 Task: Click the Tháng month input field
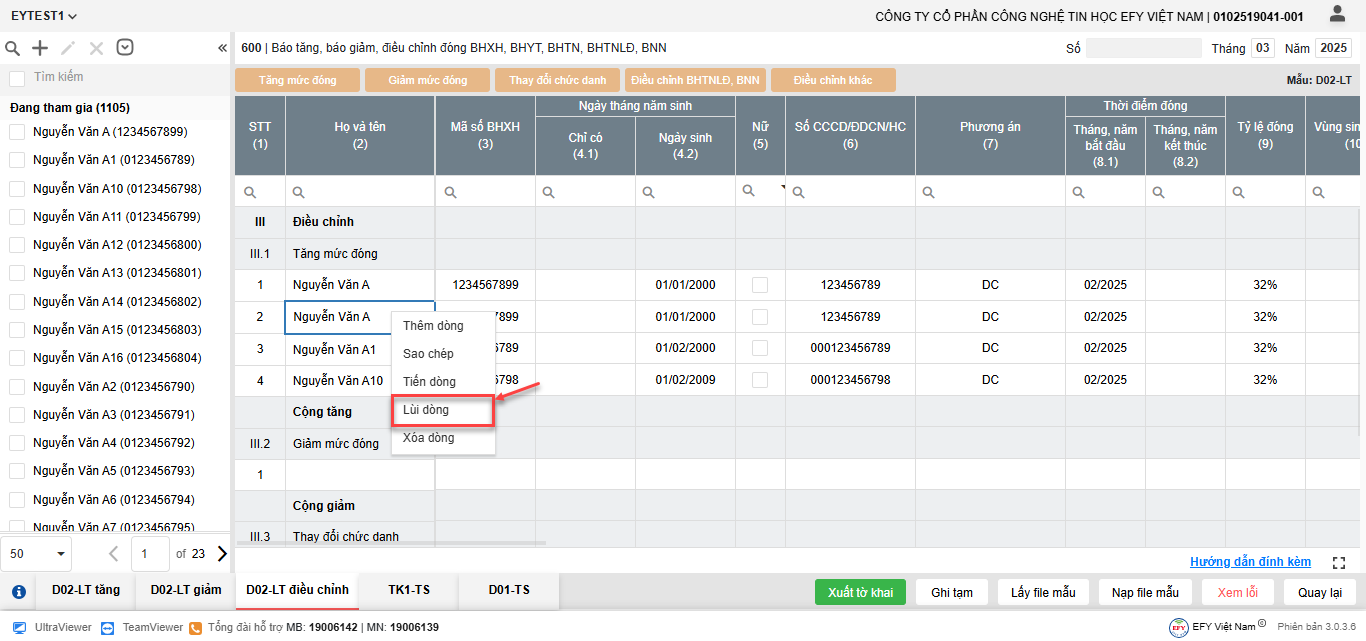coord(1263,48)
